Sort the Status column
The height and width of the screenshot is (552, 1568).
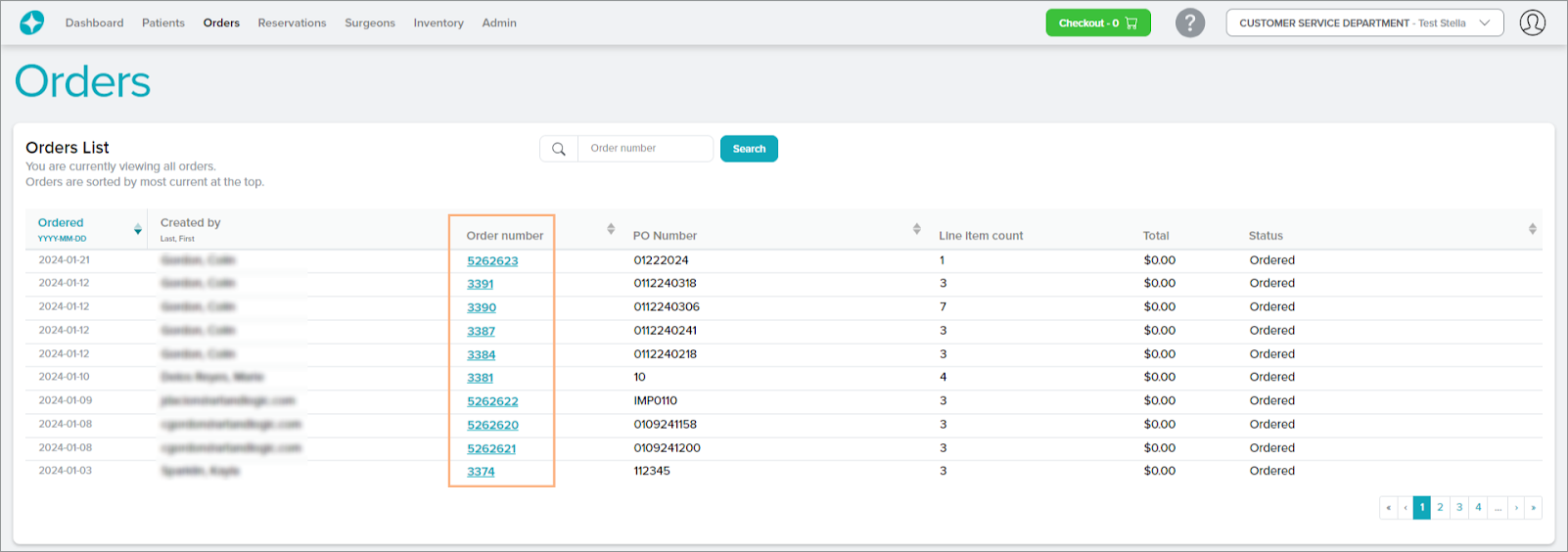click(1532, 229)
